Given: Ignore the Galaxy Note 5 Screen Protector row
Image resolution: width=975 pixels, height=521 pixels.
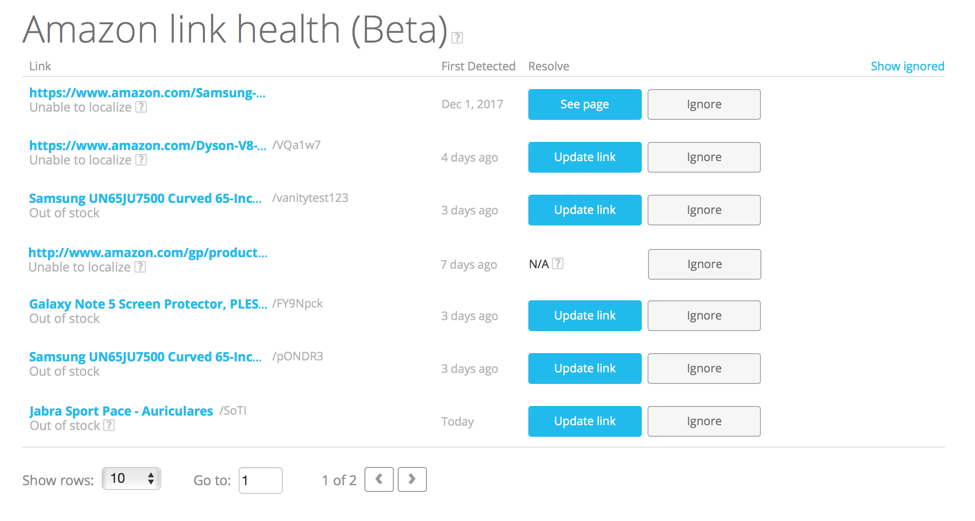Looking at the screenshot, I should [704, 316].
